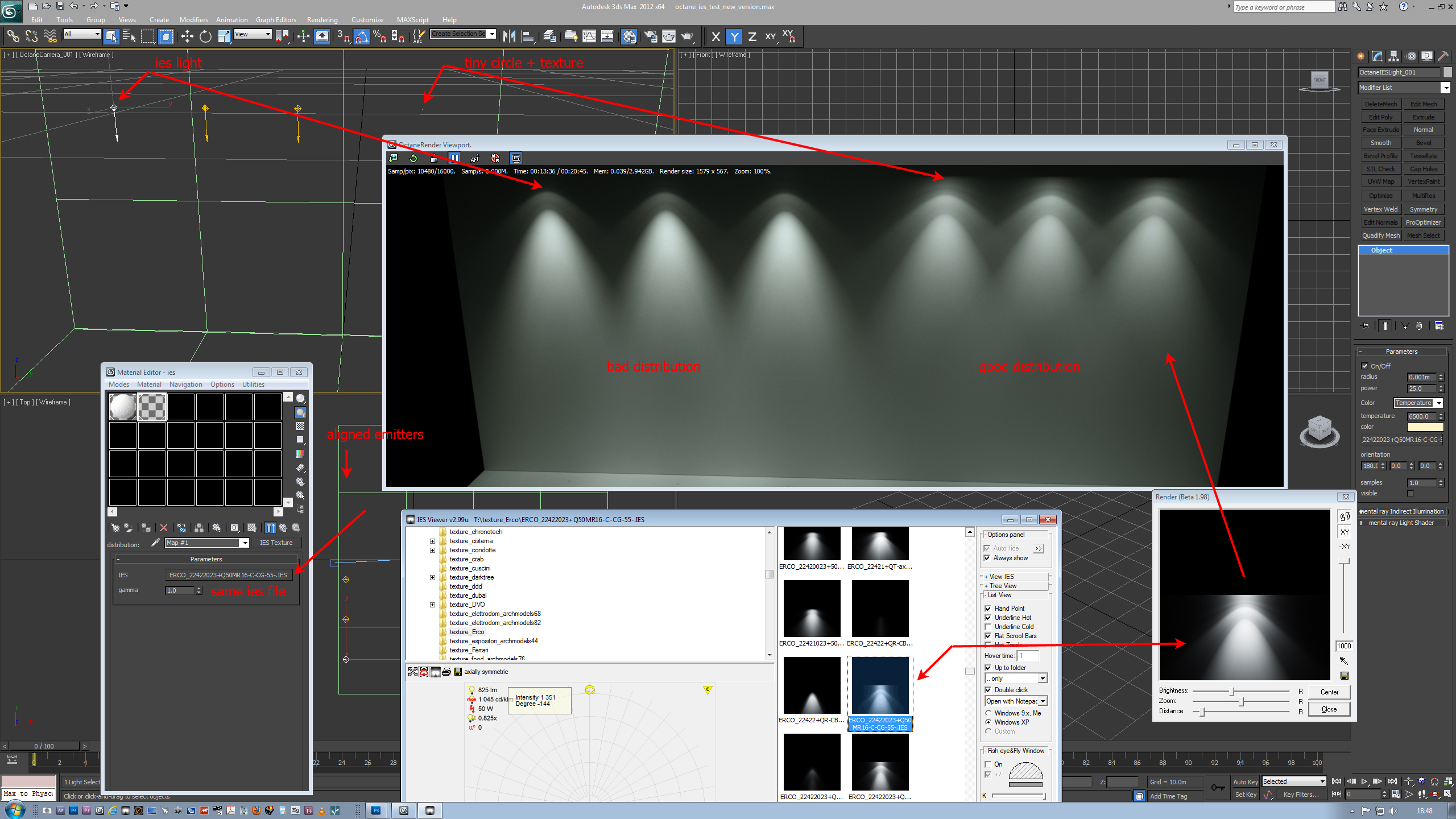Click the Center button in Render window
This screenshot has height=819, width=1456.
[x=1329, y=692]
